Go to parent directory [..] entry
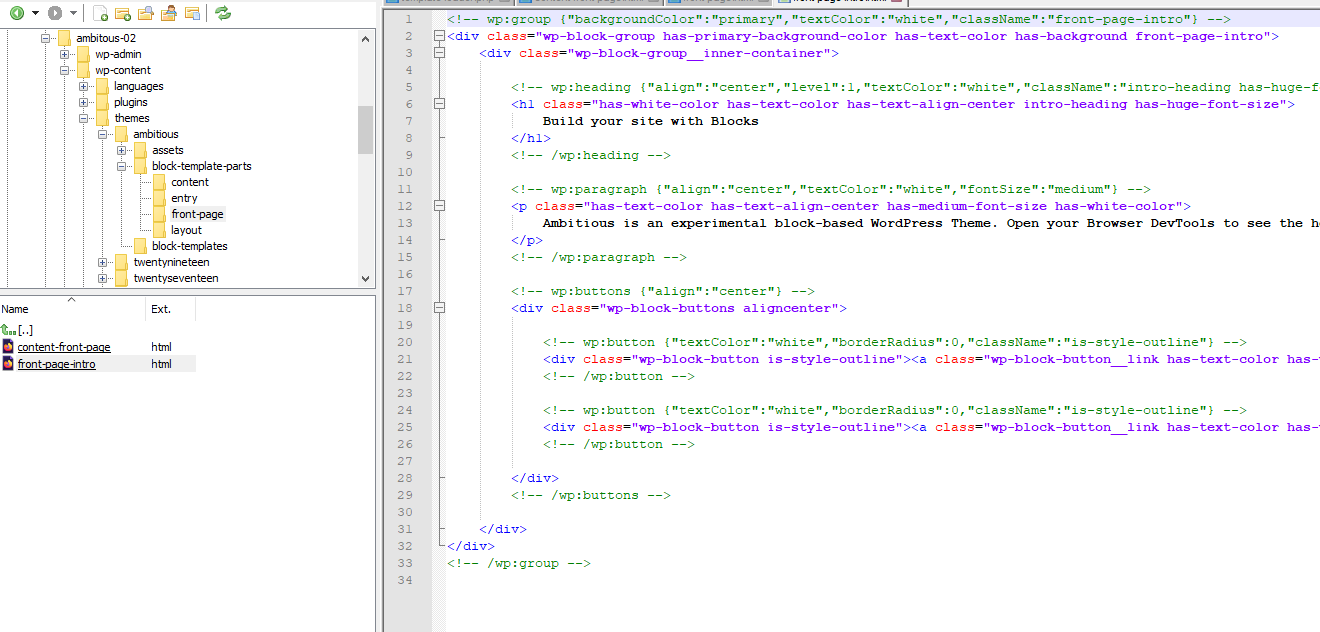1320x632 pixels. tap(25, 329)
